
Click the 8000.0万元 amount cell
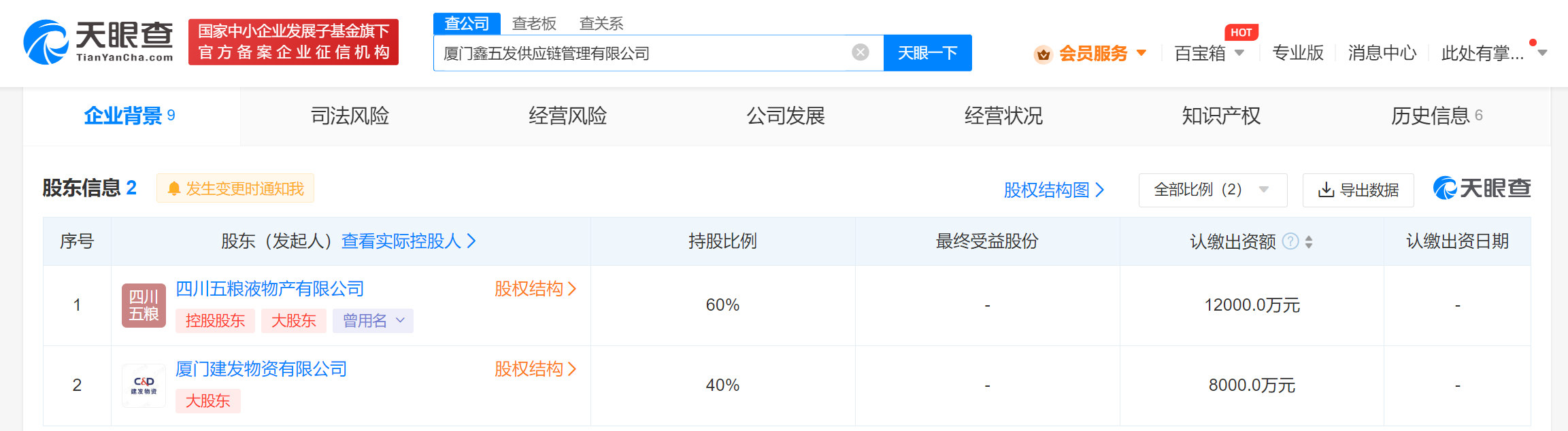click(x=1252, y=385)
